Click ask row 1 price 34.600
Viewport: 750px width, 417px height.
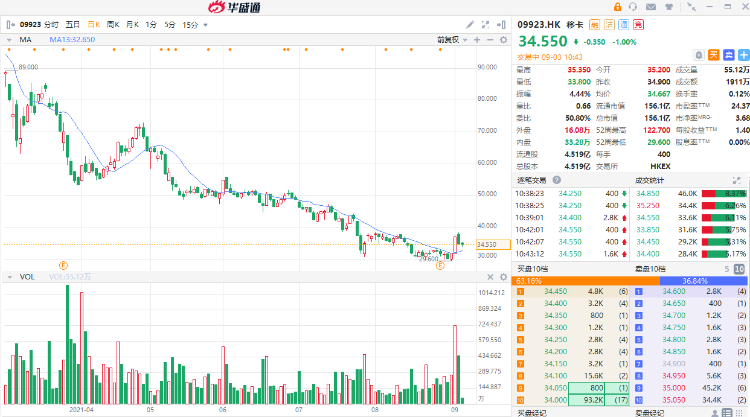[x=674, y=291]
